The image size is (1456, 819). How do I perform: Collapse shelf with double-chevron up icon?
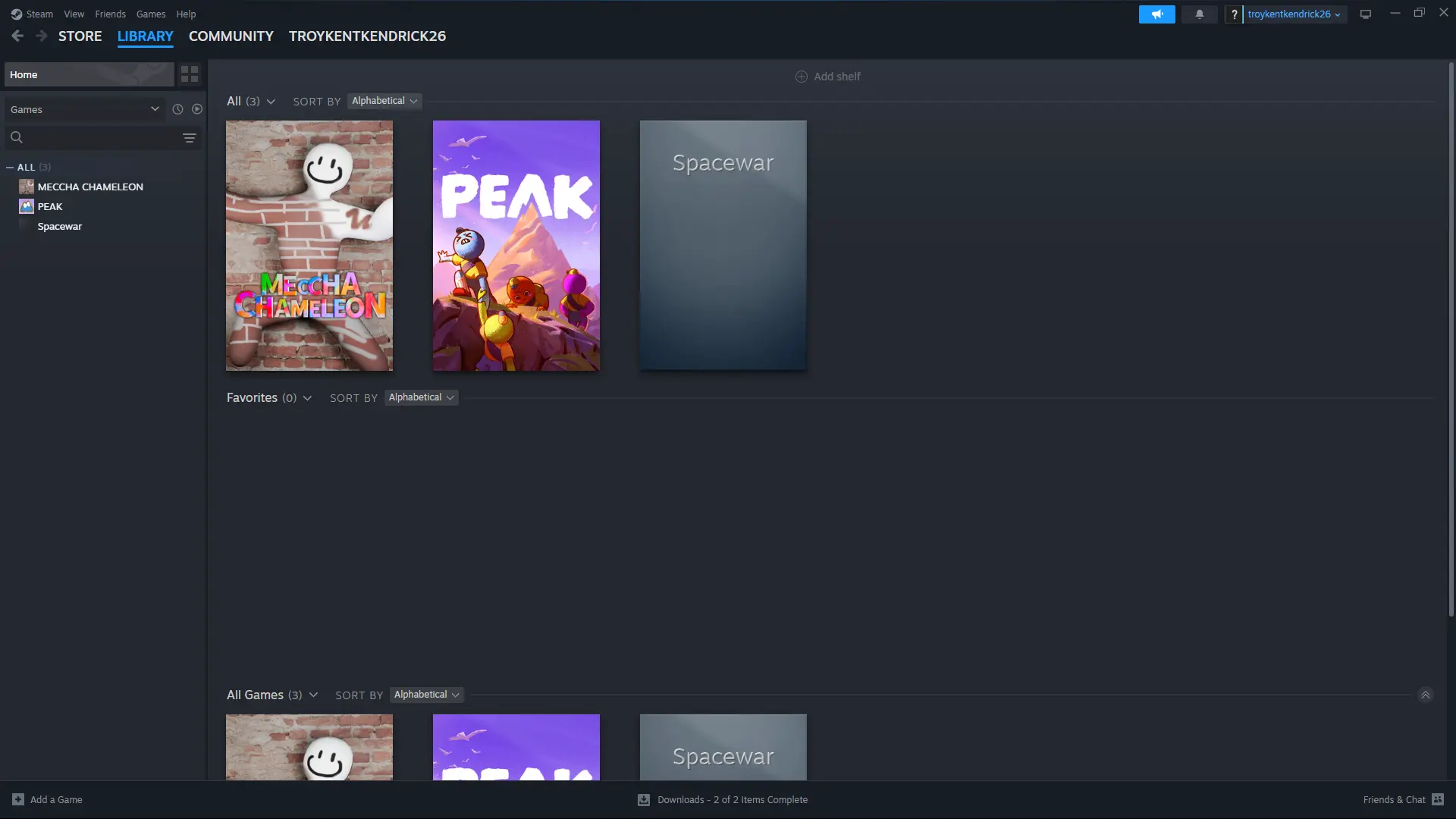pos(1426,695)
